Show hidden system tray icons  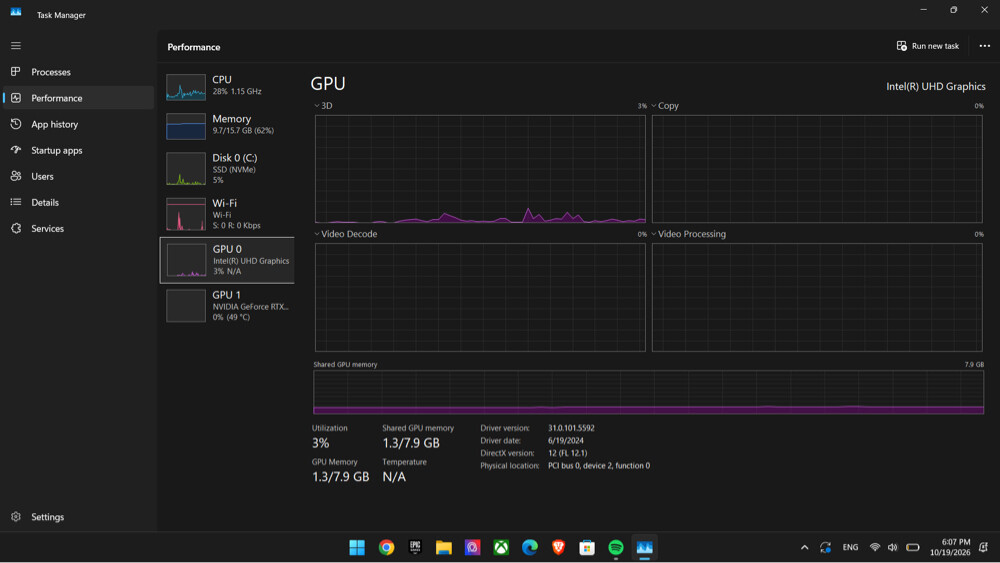(x=805, y=548)
